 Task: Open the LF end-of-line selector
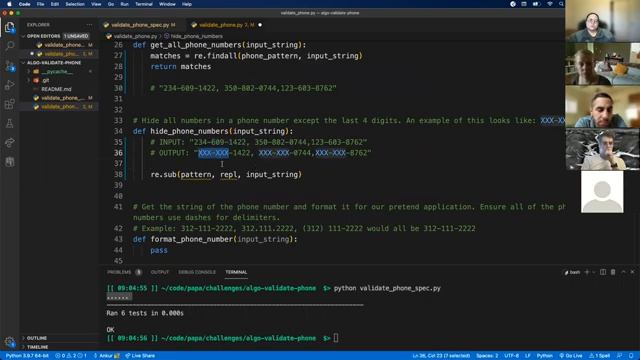[x=527, y=356]
